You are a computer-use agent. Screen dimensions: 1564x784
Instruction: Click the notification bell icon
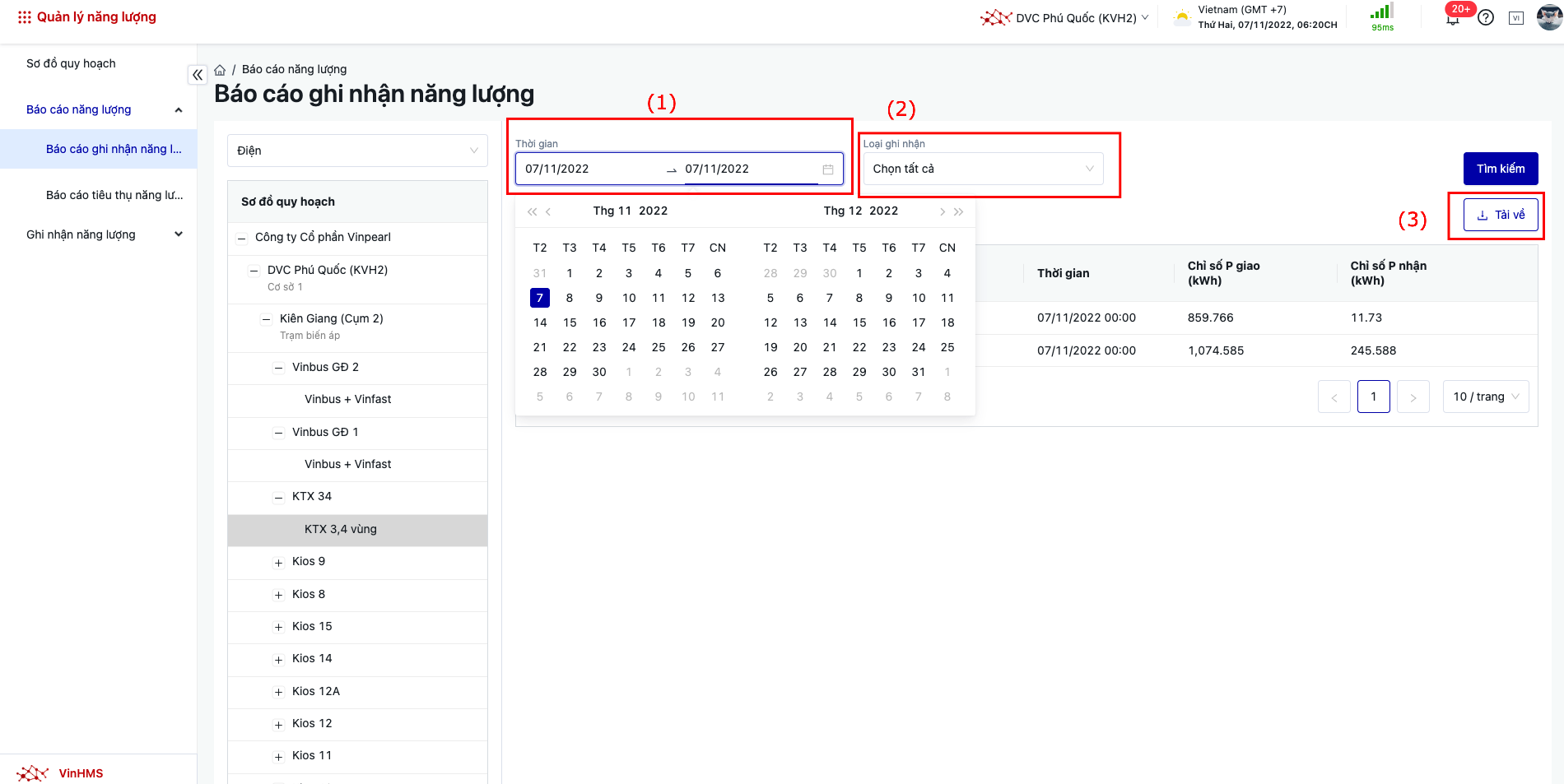[1453, 20]
